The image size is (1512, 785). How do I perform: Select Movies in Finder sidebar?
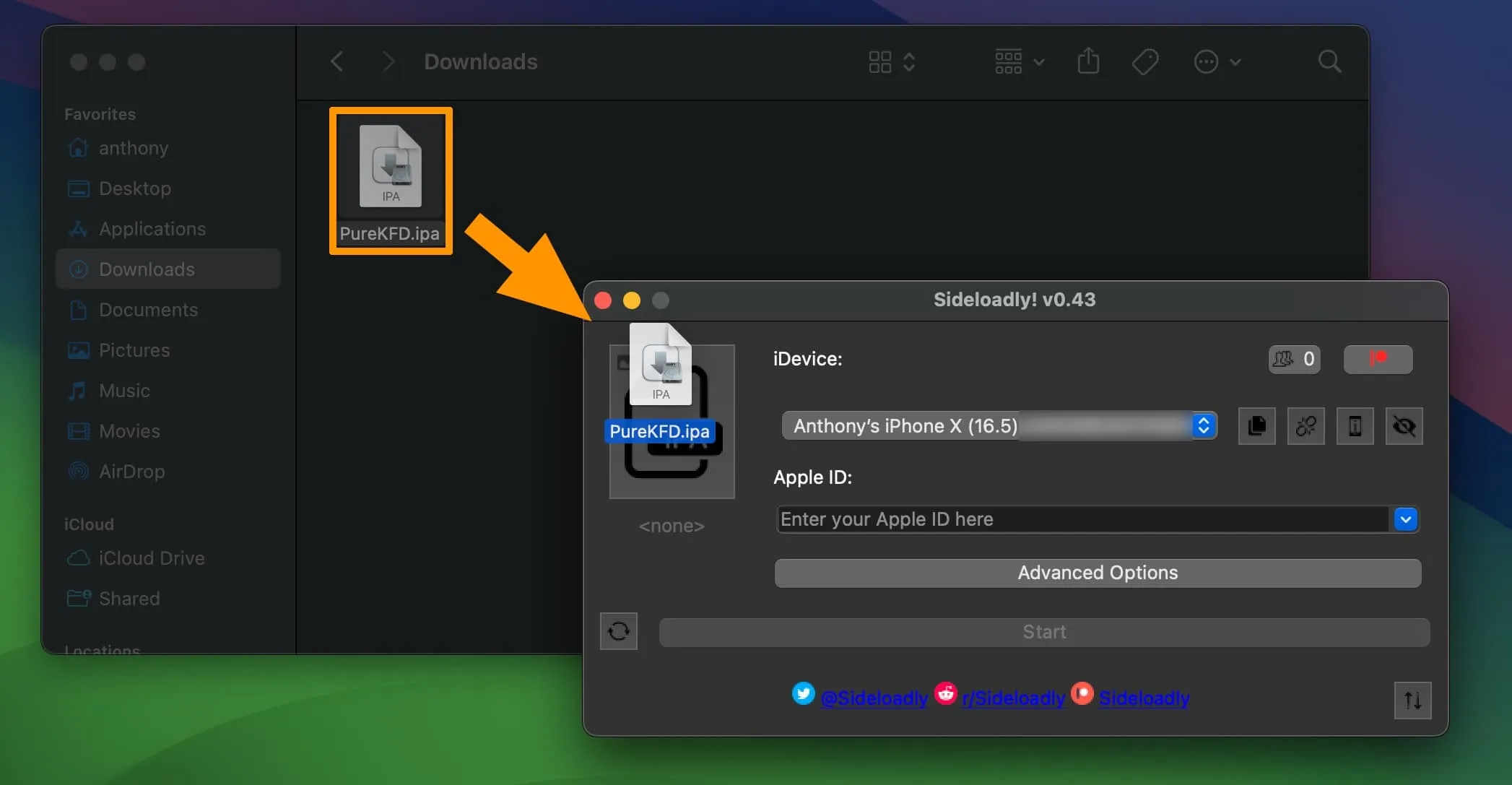coord(168,431)
